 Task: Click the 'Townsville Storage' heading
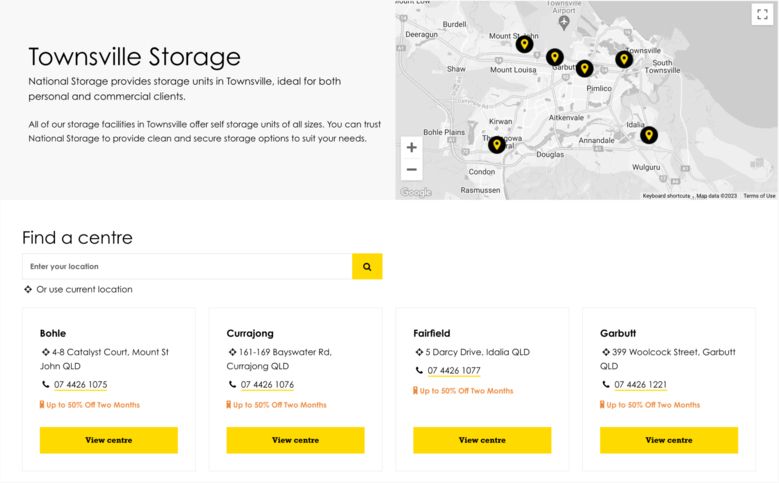pos(135,57)
